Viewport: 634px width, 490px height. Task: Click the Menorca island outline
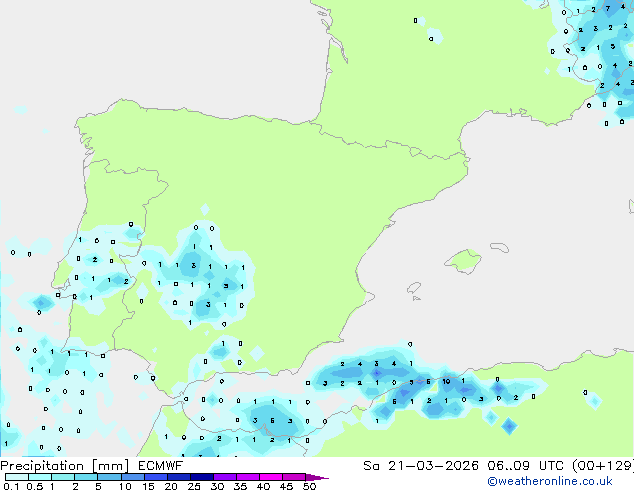click(x=499, y=247)
